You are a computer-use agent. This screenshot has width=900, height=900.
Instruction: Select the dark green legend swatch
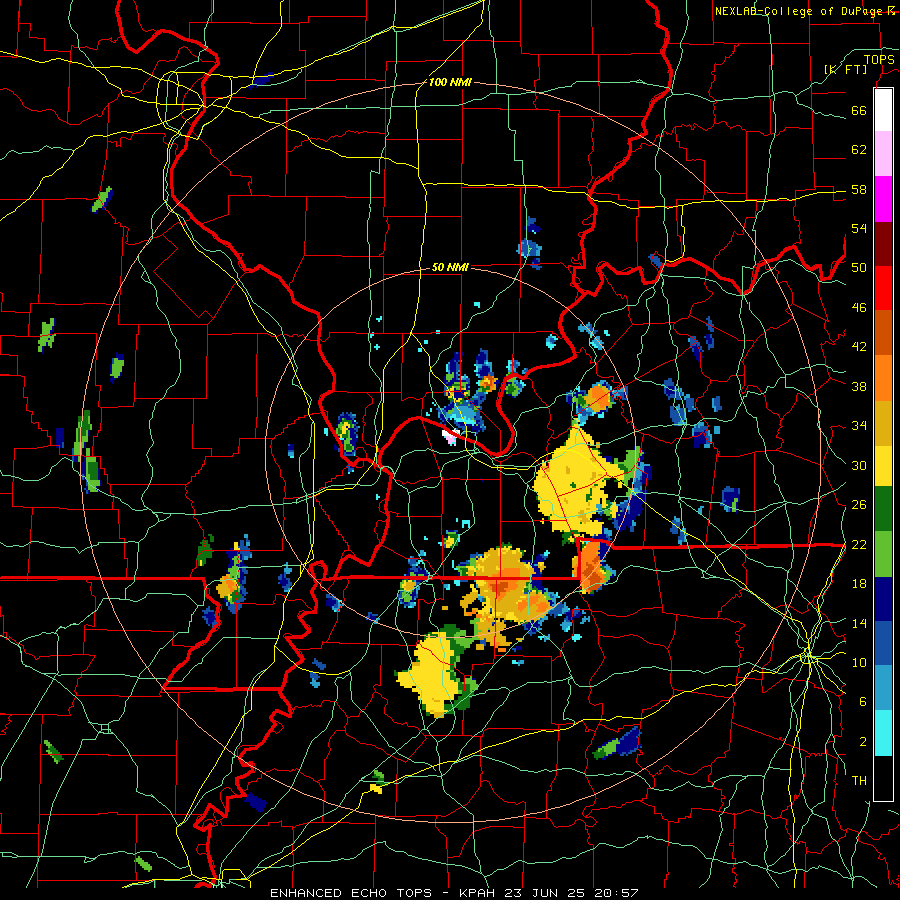coord(883,509)
